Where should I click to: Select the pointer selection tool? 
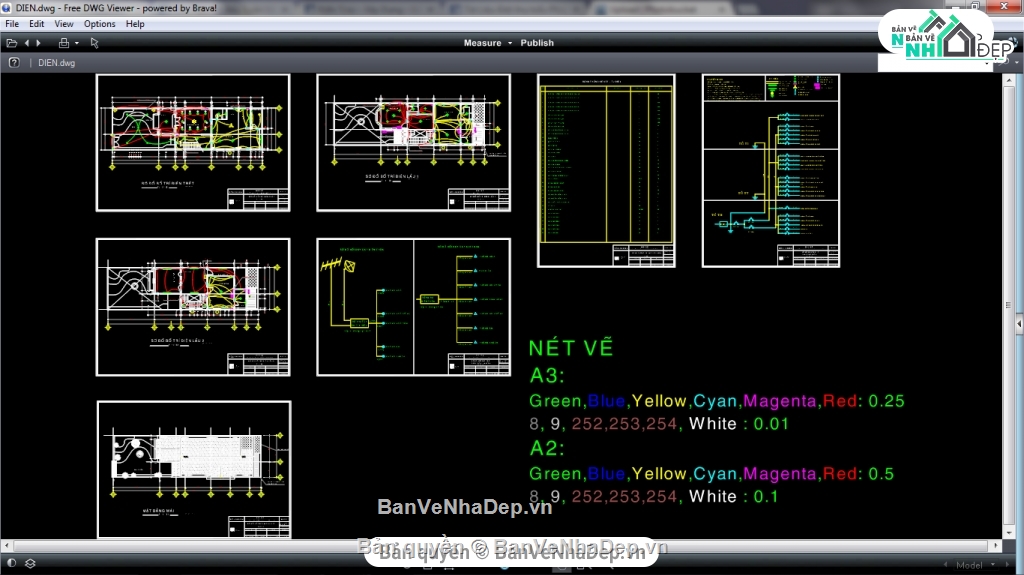pyautogui.click(x=94, y=43)
